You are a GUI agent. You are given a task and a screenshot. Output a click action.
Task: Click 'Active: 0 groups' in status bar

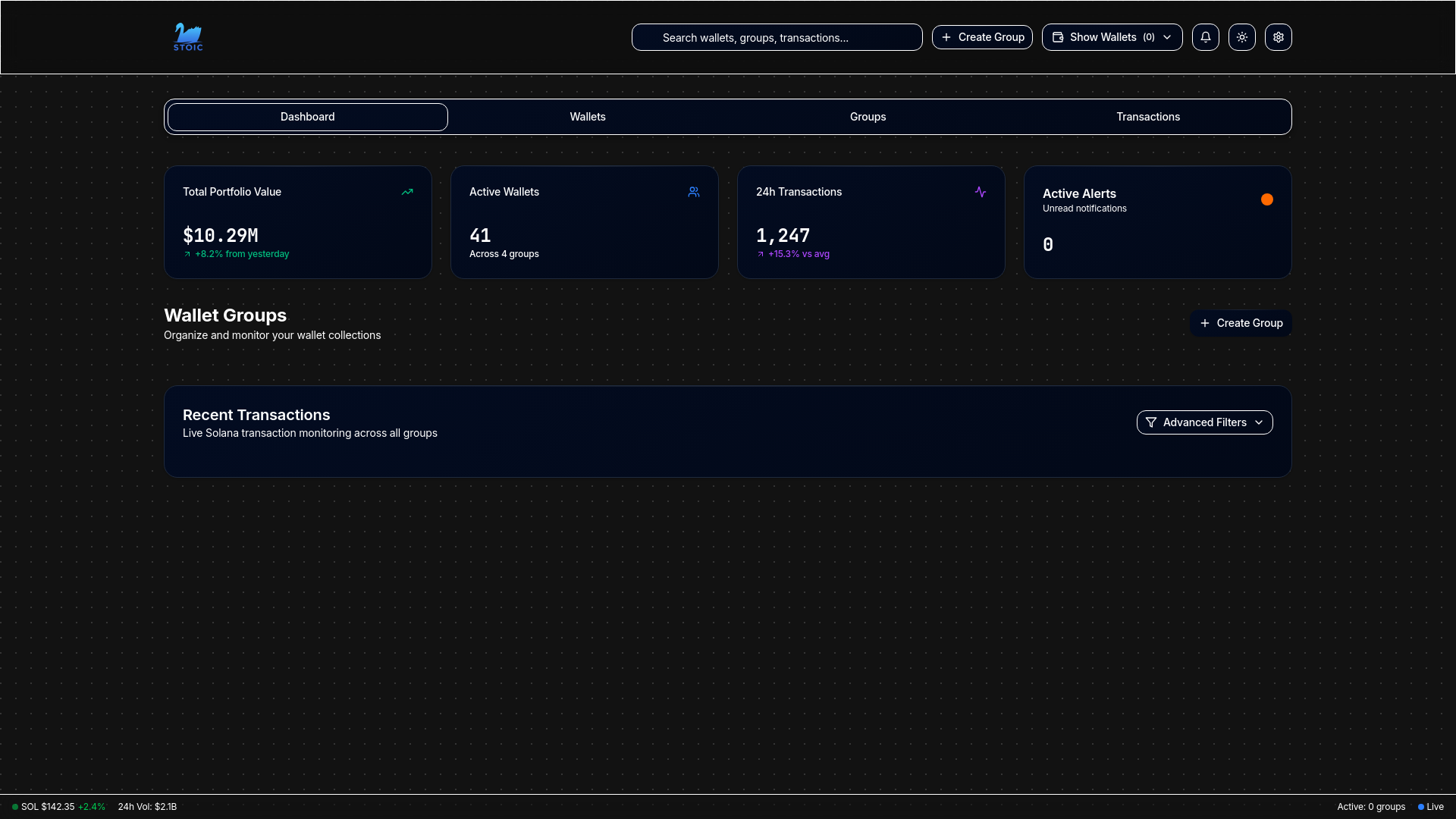click(1371, 807)
